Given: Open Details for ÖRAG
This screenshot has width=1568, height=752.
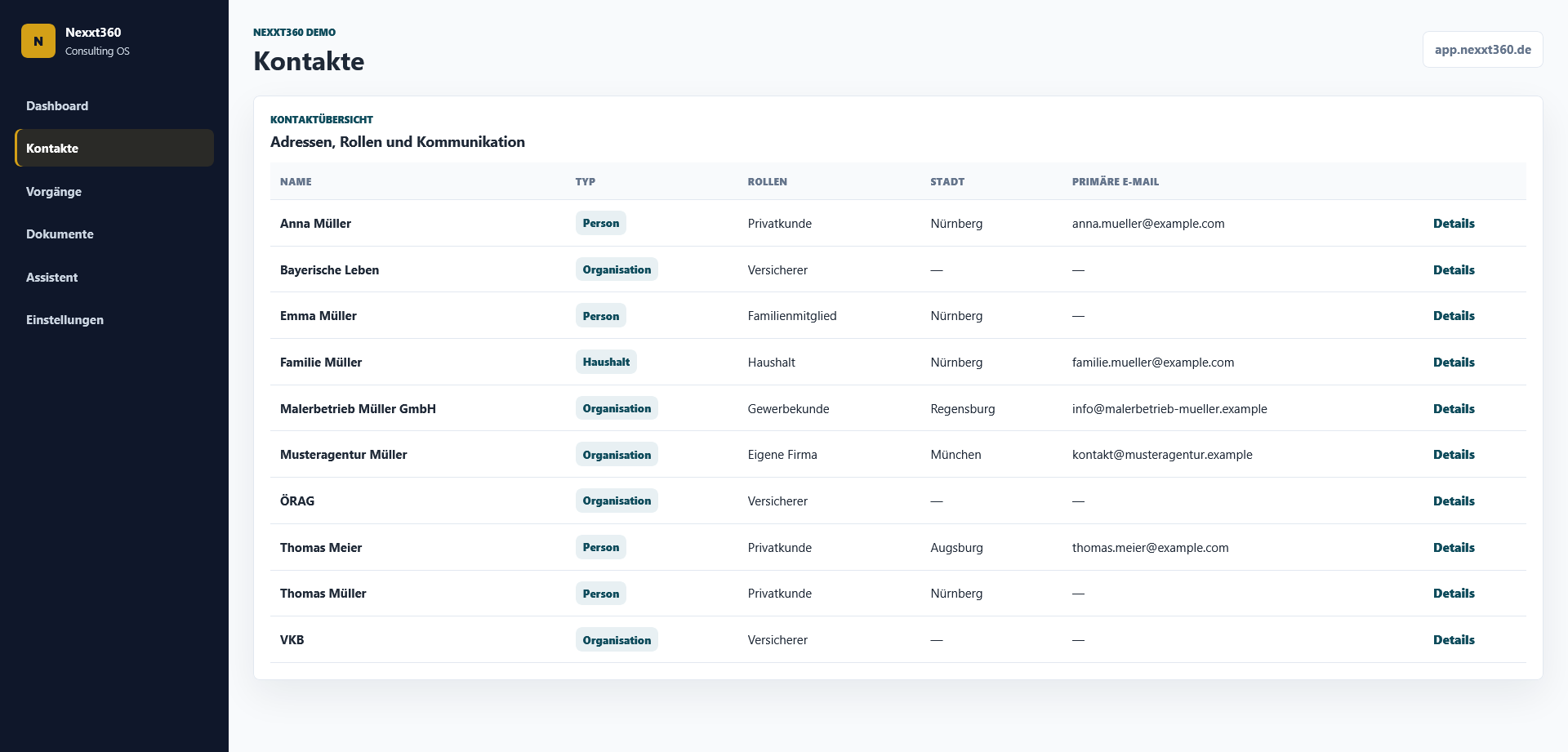Looking at the screenshot, I should coord(1454,501).
